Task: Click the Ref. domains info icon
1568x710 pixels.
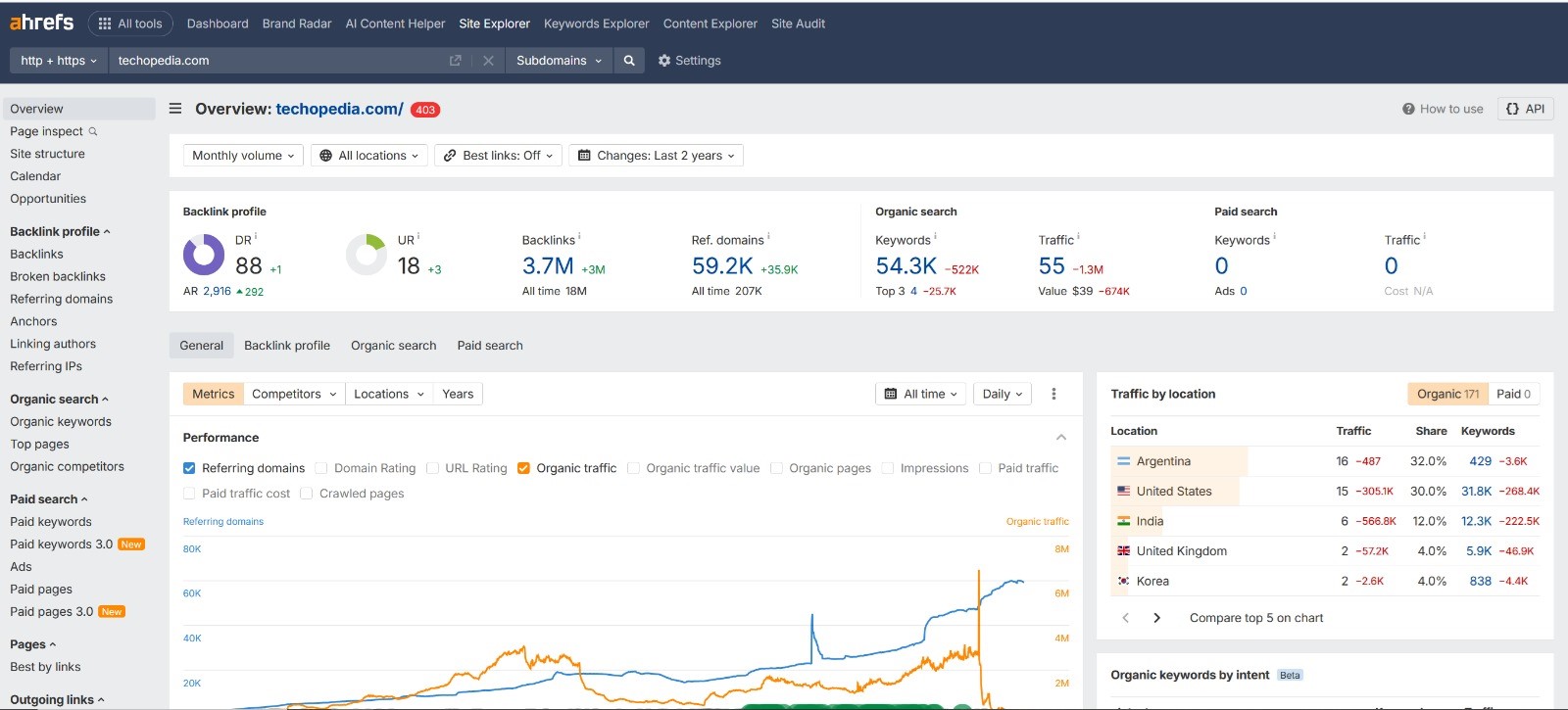Action: (768, 236)
